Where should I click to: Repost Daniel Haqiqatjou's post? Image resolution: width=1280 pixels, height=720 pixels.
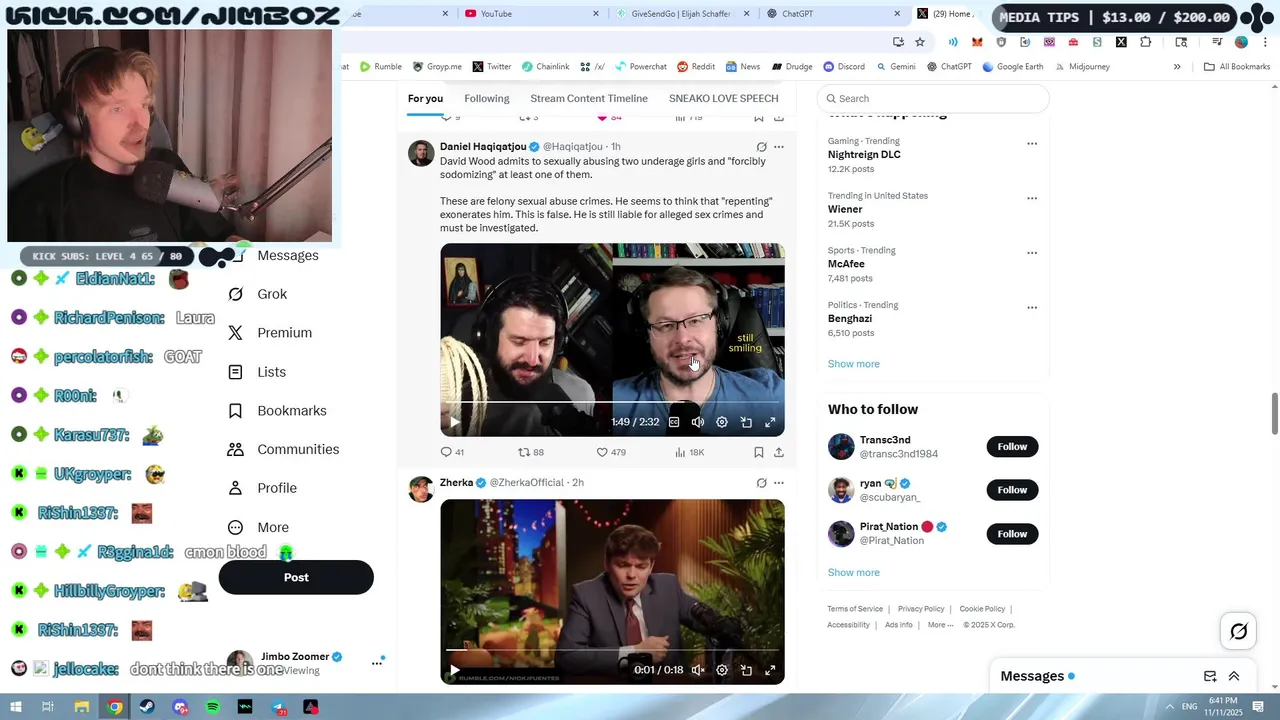(x=530, y=452)
